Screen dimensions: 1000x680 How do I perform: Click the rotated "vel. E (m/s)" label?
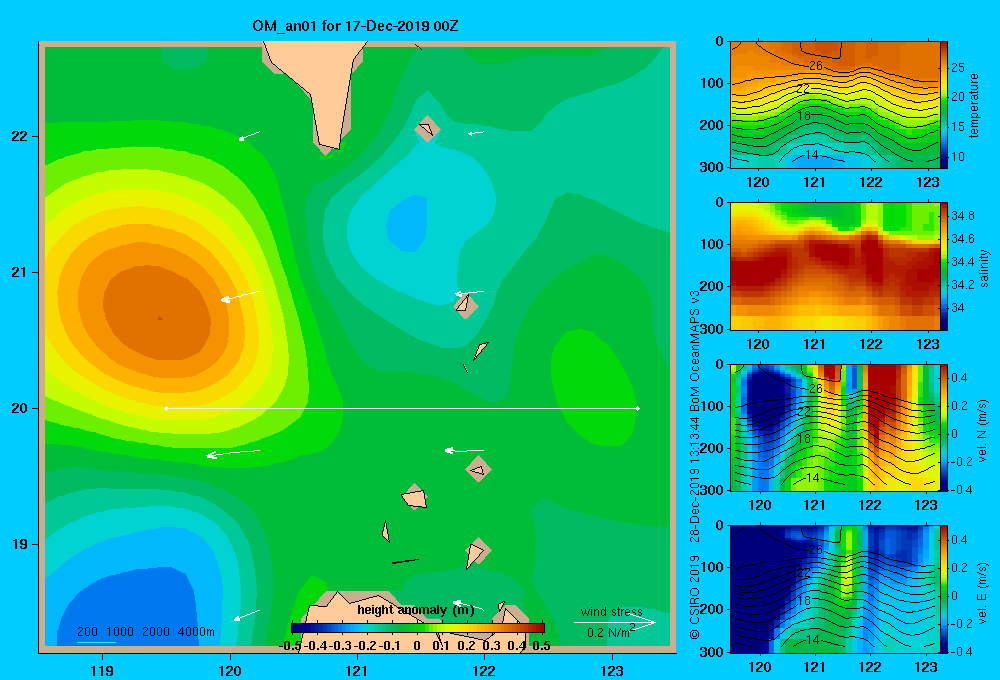(983, 593)
